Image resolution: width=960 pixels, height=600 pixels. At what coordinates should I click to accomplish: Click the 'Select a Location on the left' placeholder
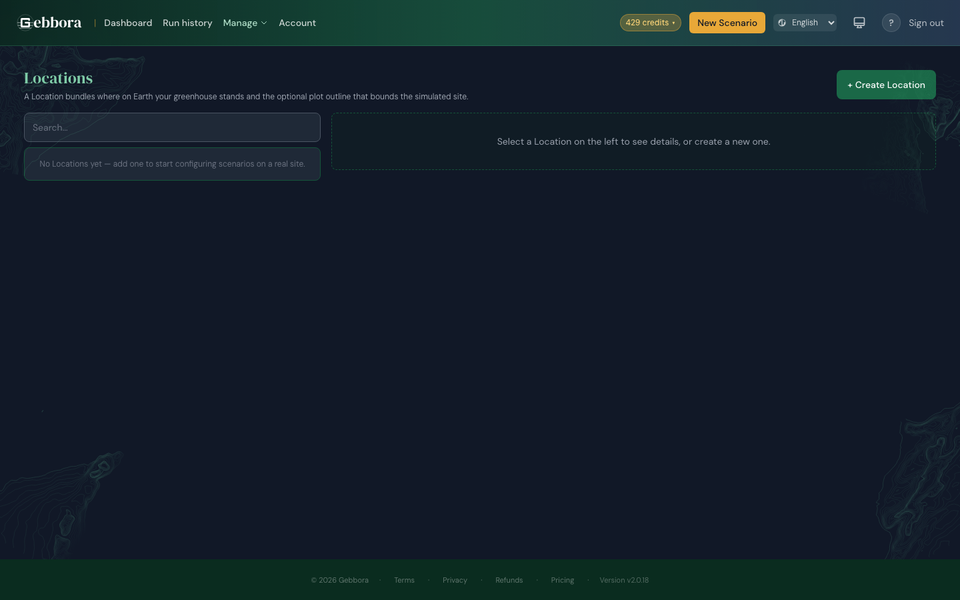(x=633, y=141)
